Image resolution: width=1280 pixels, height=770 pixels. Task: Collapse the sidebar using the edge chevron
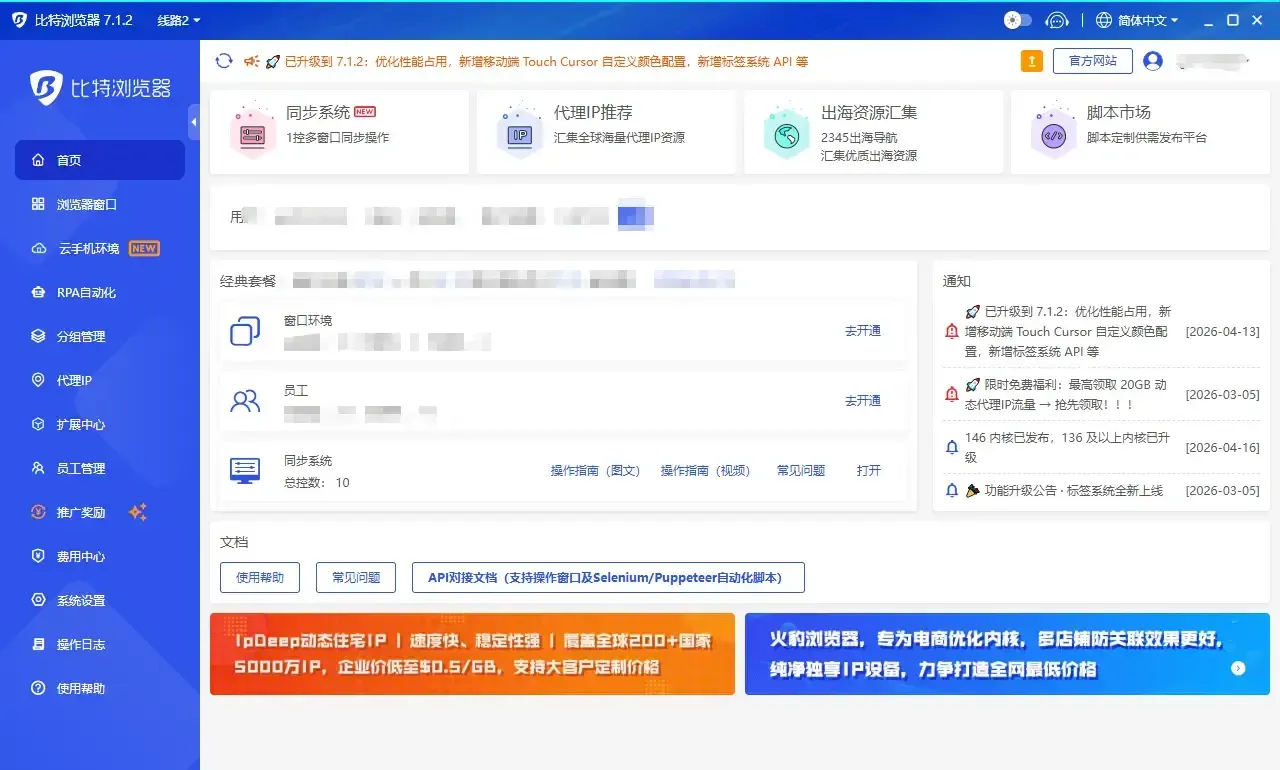coord(193,122)
